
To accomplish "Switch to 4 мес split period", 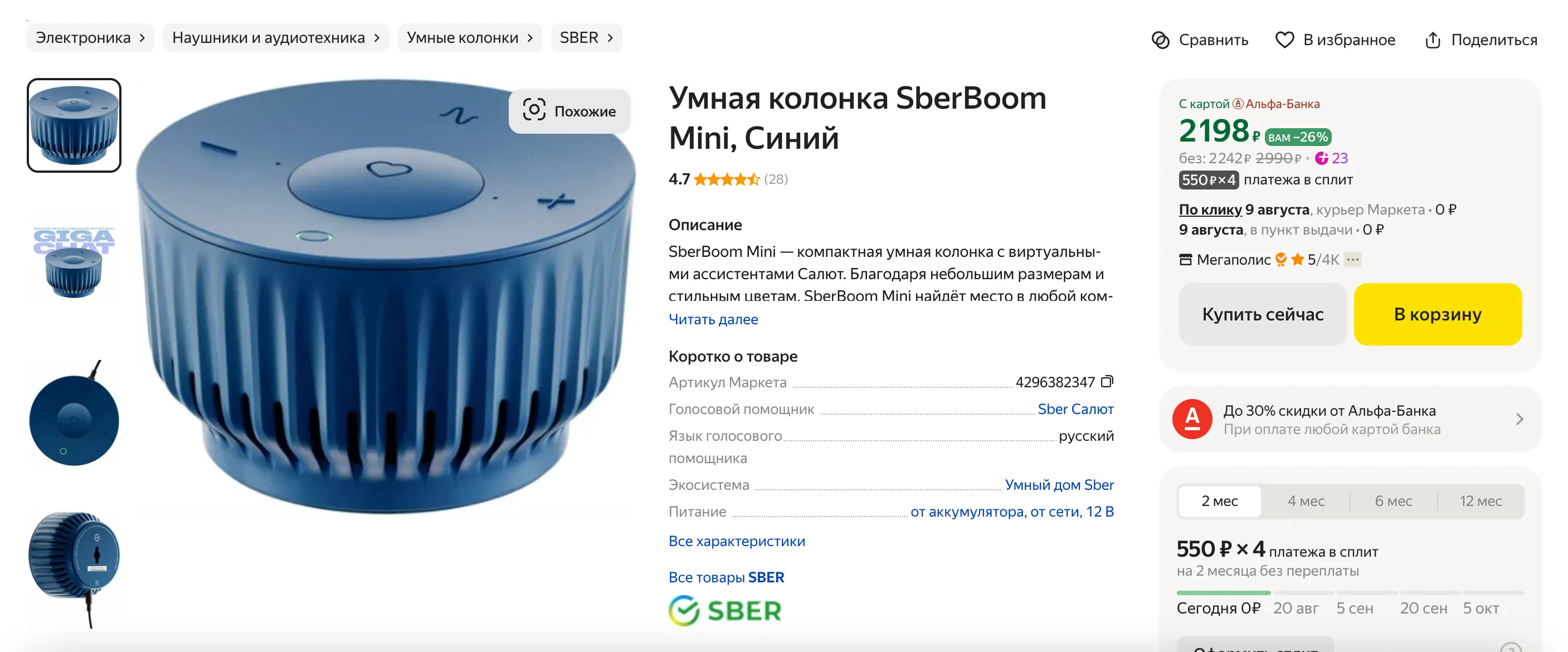I will pyautogui.click(x=1306, y=501).
